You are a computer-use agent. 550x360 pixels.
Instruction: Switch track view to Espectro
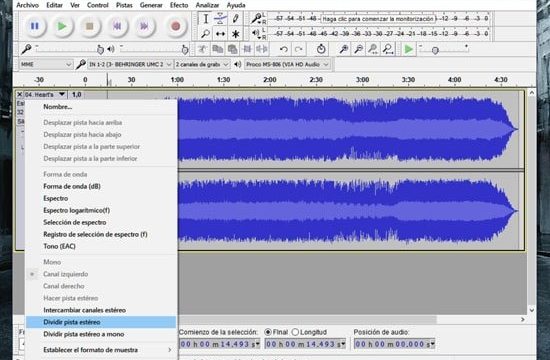click(x=100, y=198)
